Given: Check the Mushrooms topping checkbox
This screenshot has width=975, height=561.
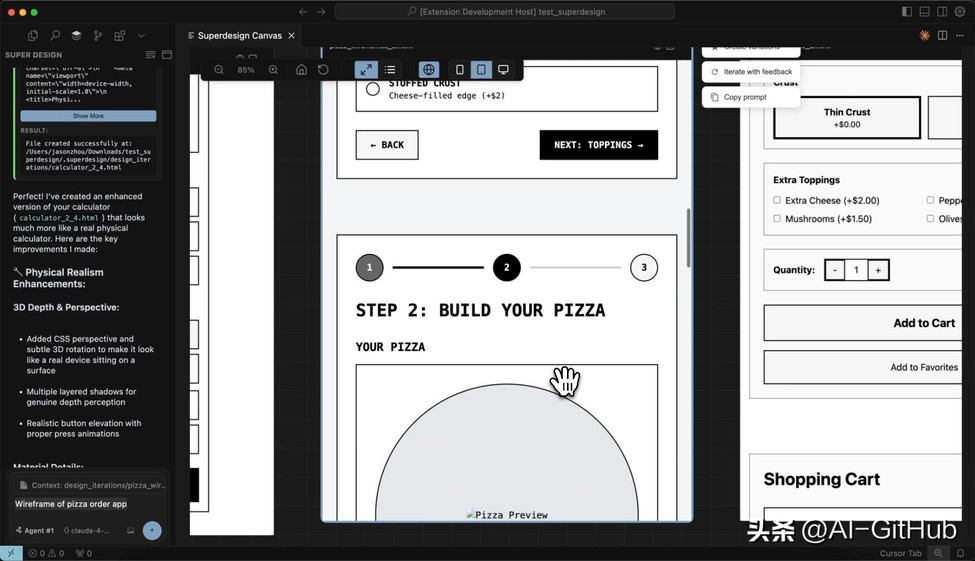Looking at the screenshot, I should (x=777, y=218).
